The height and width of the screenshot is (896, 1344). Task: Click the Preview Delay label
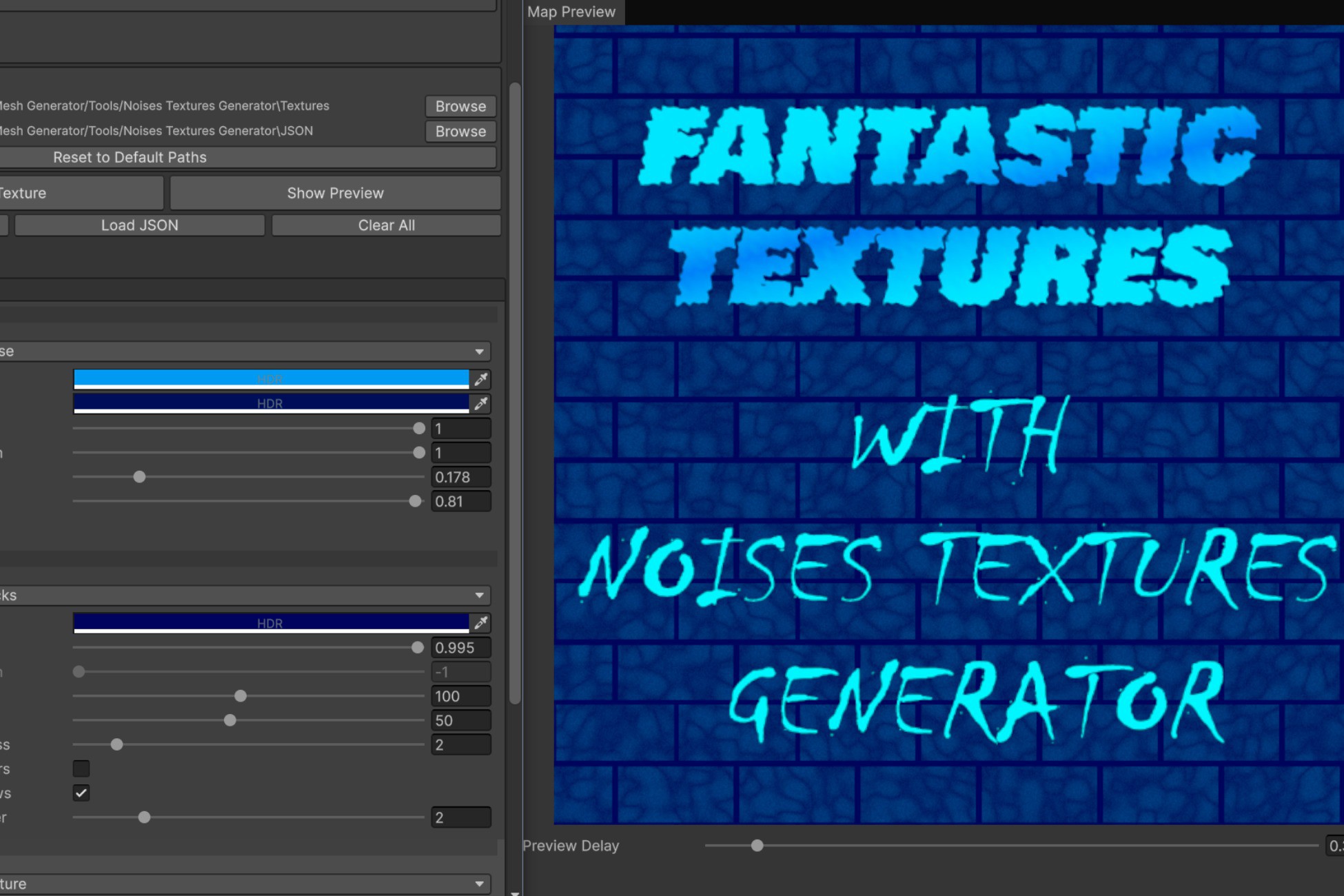(x=571, y=846)
